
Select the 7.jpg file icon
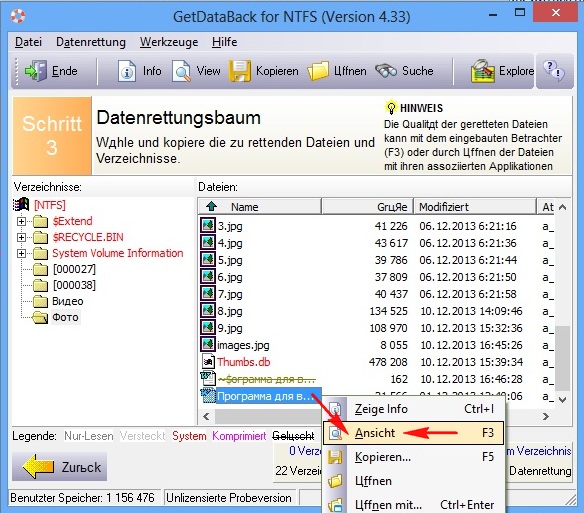click(208, 294)
